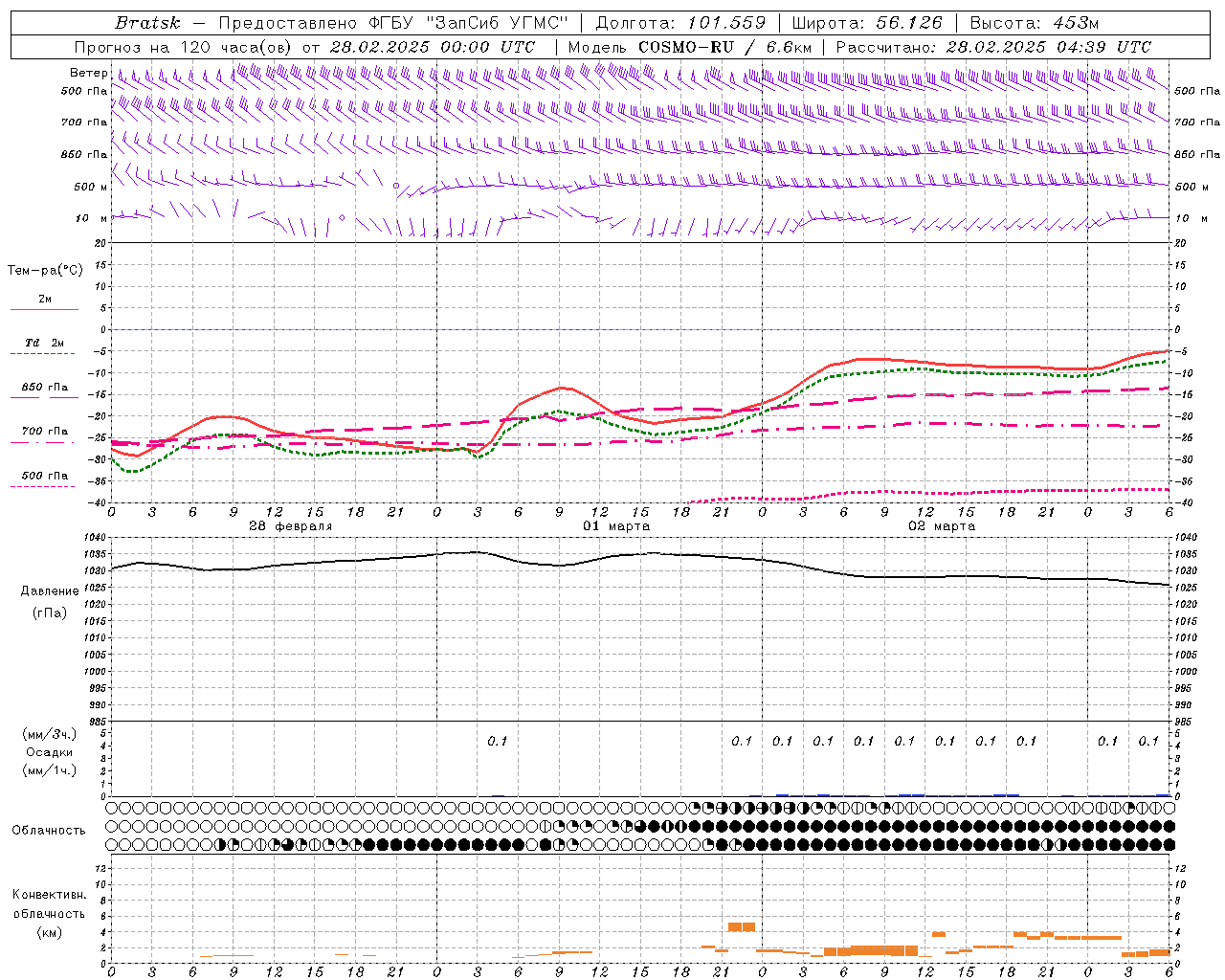This screenshot has height=980, width=1225.
Task: Click the "Рассчитано: 28.02.2025 04:39 UTC" timestamp
Action: click(x=993, y=47)
